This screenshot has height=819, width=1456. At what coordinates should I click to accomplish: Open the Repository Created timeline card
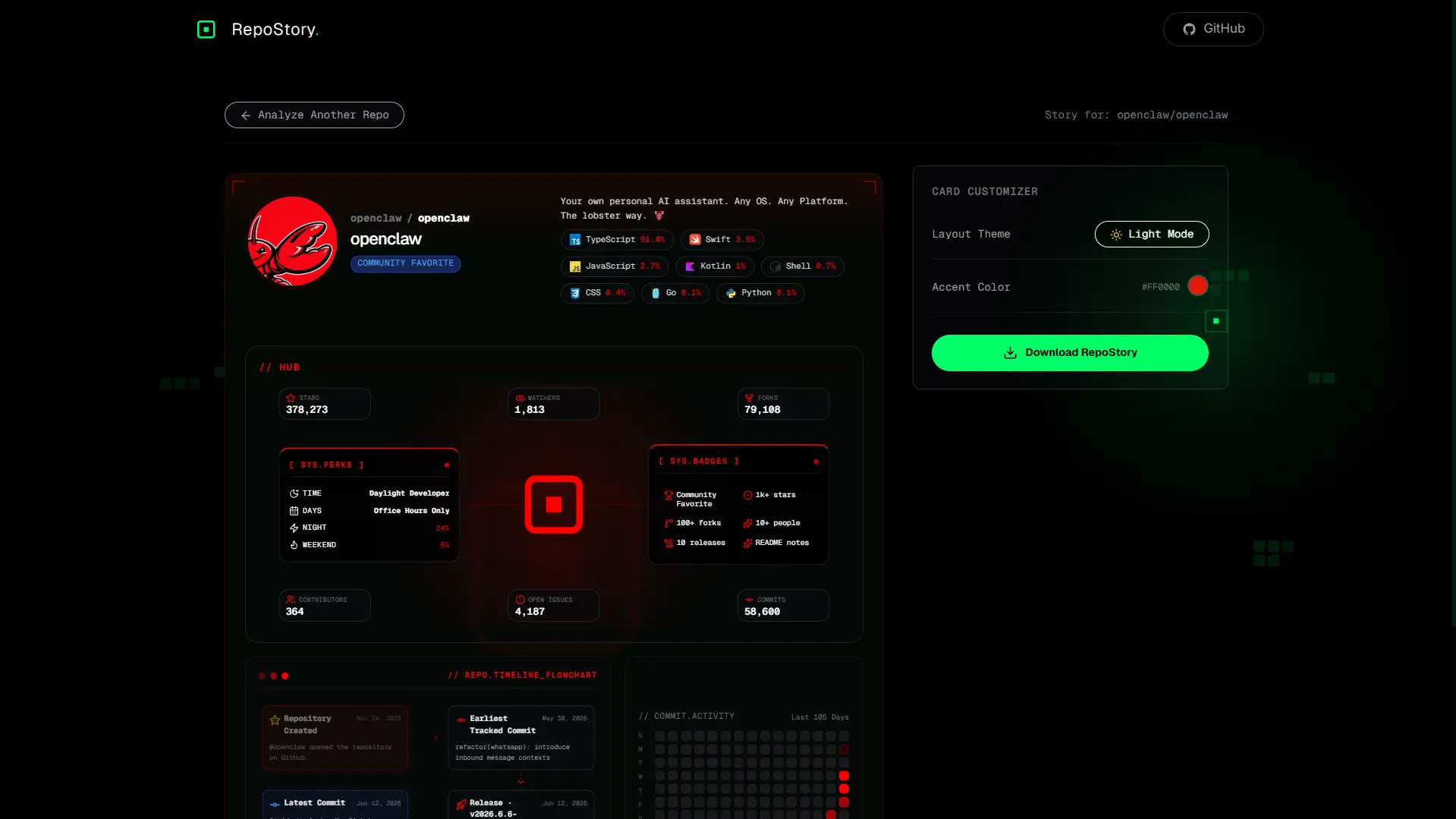tap(335, 738)
